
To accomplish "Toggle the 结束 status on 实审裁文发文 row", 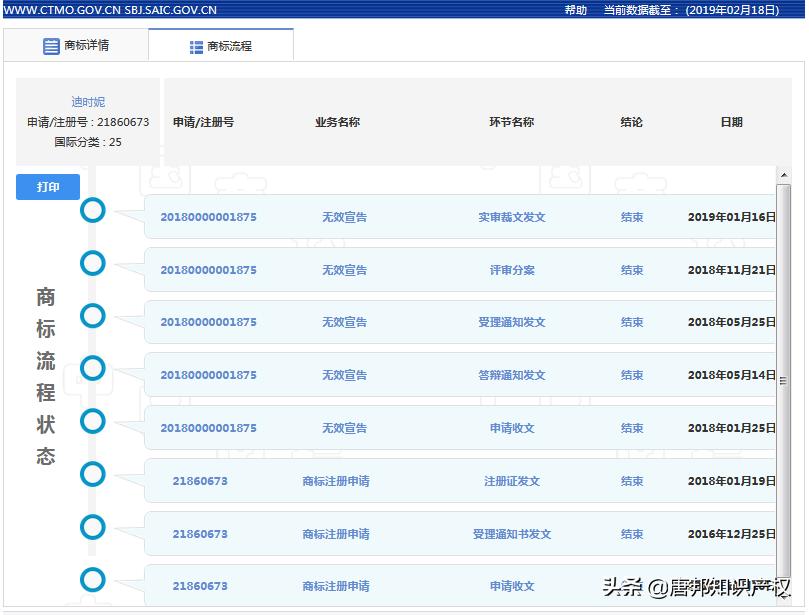I will click(631, 216).
